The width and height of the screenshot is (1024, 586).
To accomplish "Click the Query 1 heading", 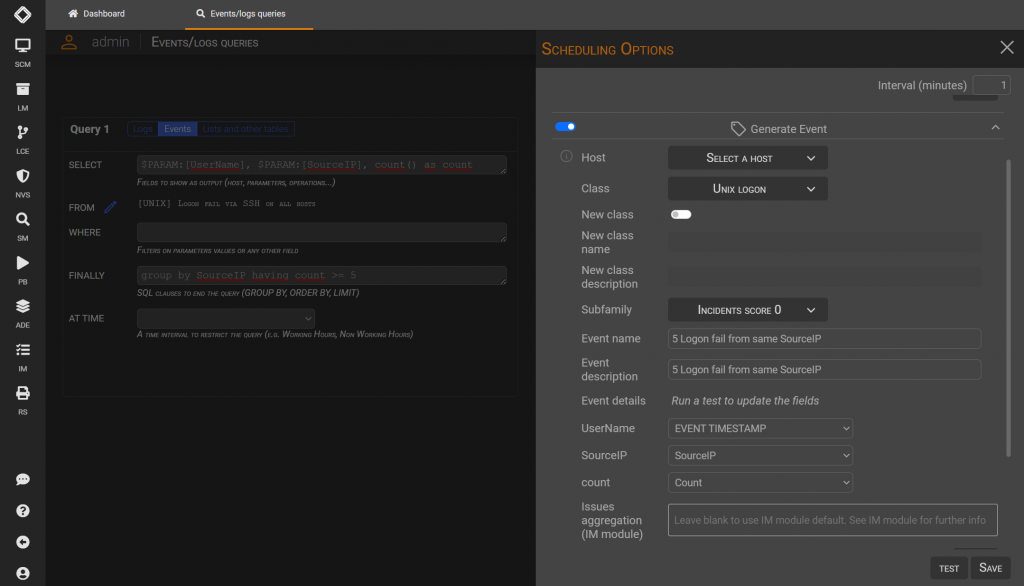I will click(x=89, y=129).
